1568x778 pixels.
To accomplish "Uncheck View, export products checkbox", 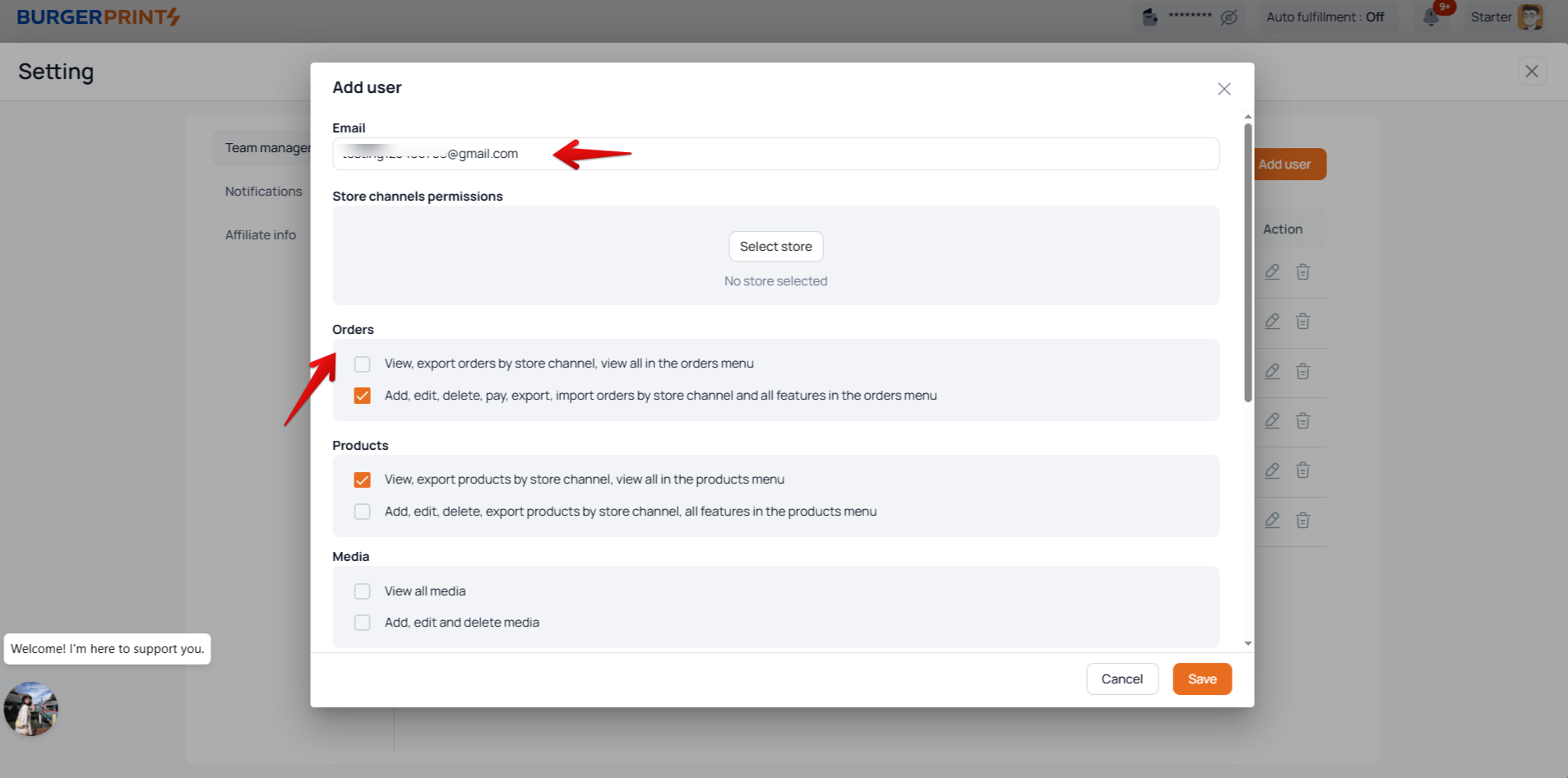I will 362,479.
